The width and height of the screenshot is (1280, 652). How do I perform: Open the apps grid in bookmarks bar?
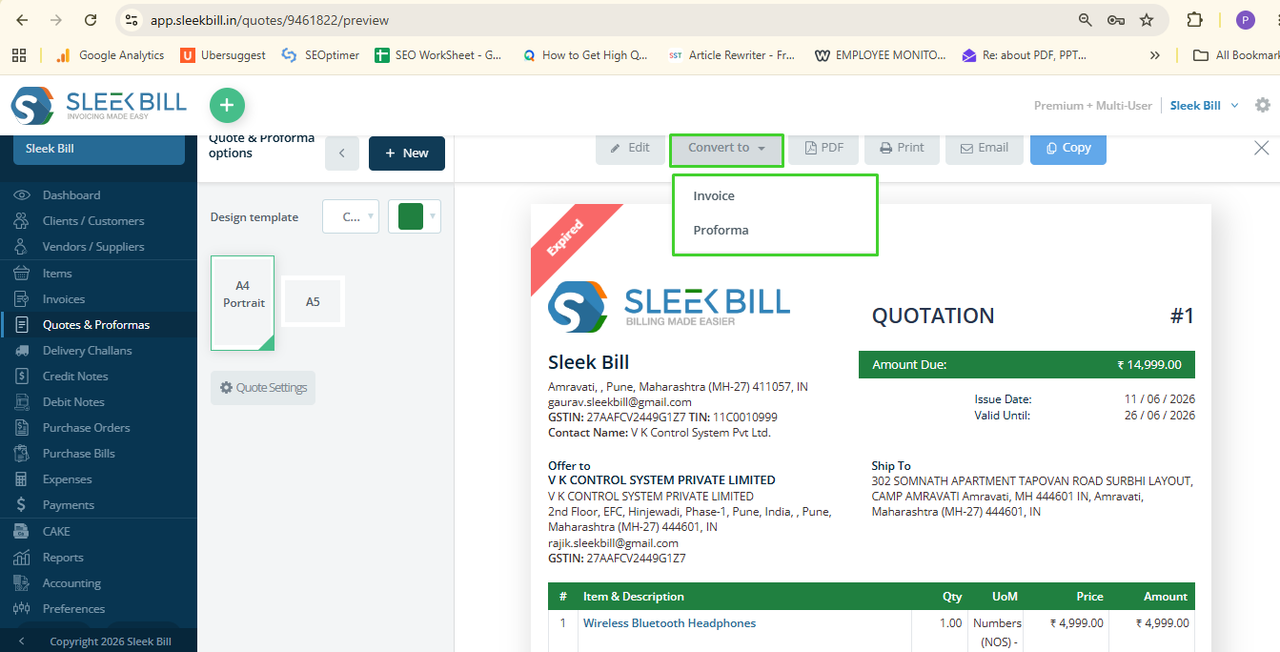[x=18, y=55]
